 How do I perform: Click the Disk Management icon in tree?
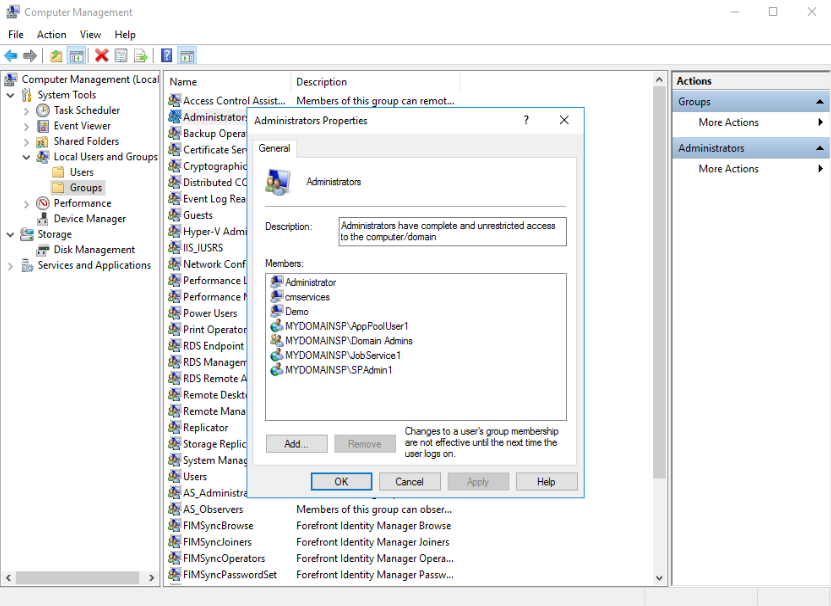coord(45,250)
